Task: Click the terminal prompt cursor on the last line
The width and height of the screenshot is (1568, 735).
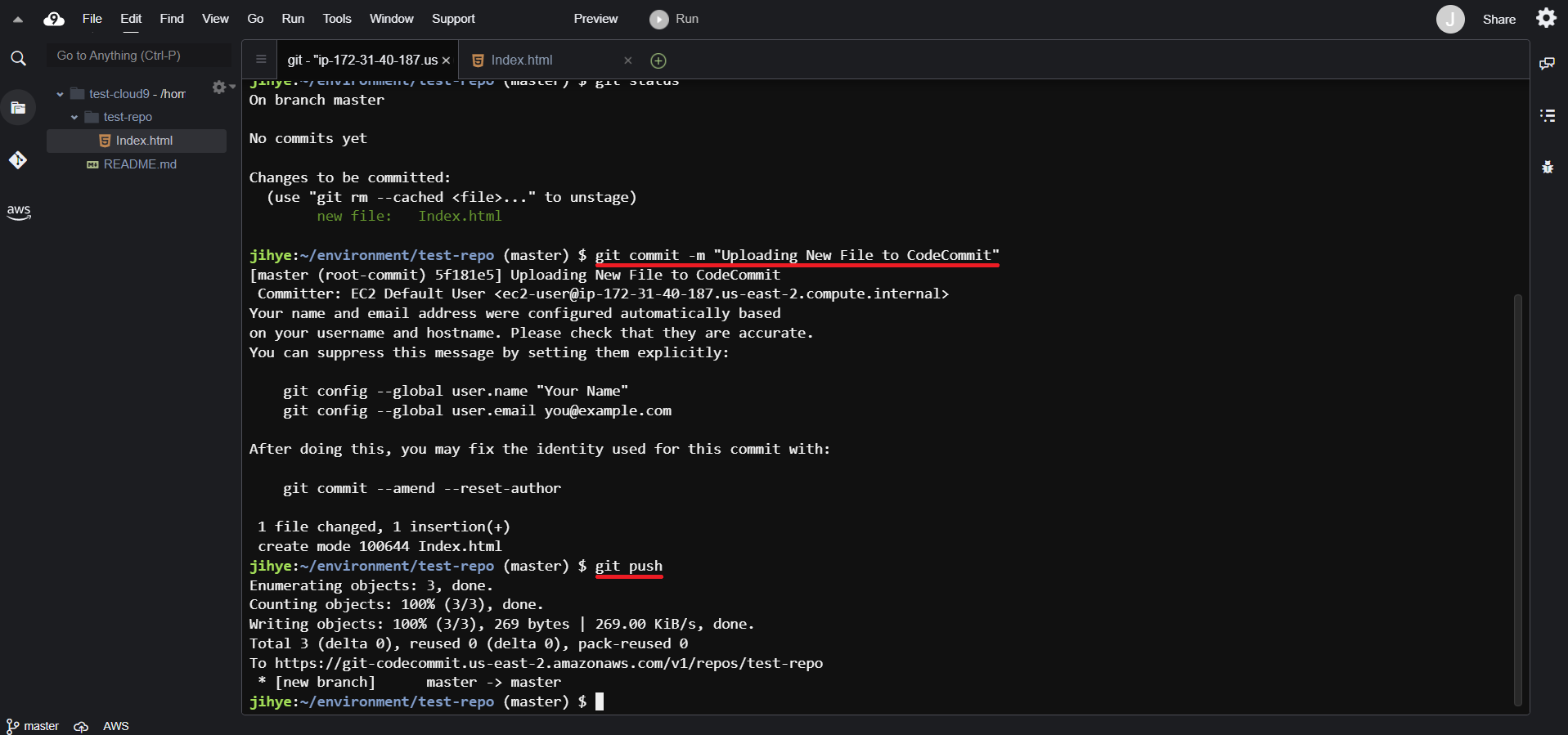Action: tap(600, 701)
